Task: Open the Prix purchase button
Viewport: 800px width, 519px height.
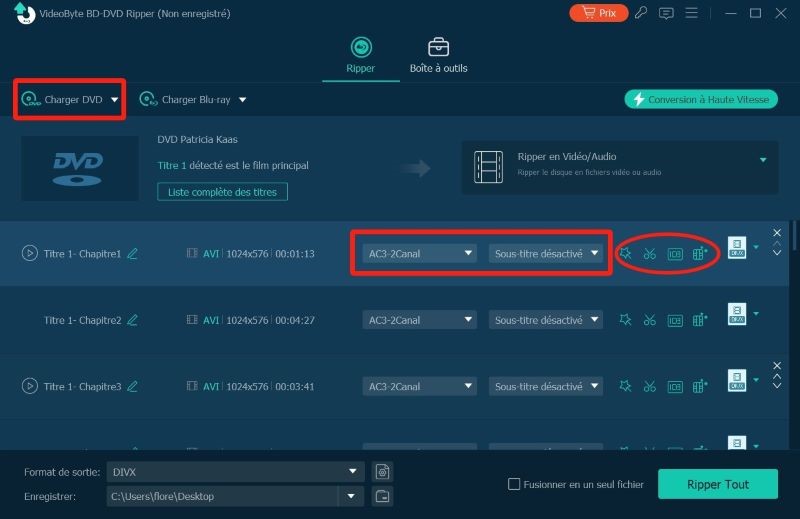Action: click(x=598, y=13)
